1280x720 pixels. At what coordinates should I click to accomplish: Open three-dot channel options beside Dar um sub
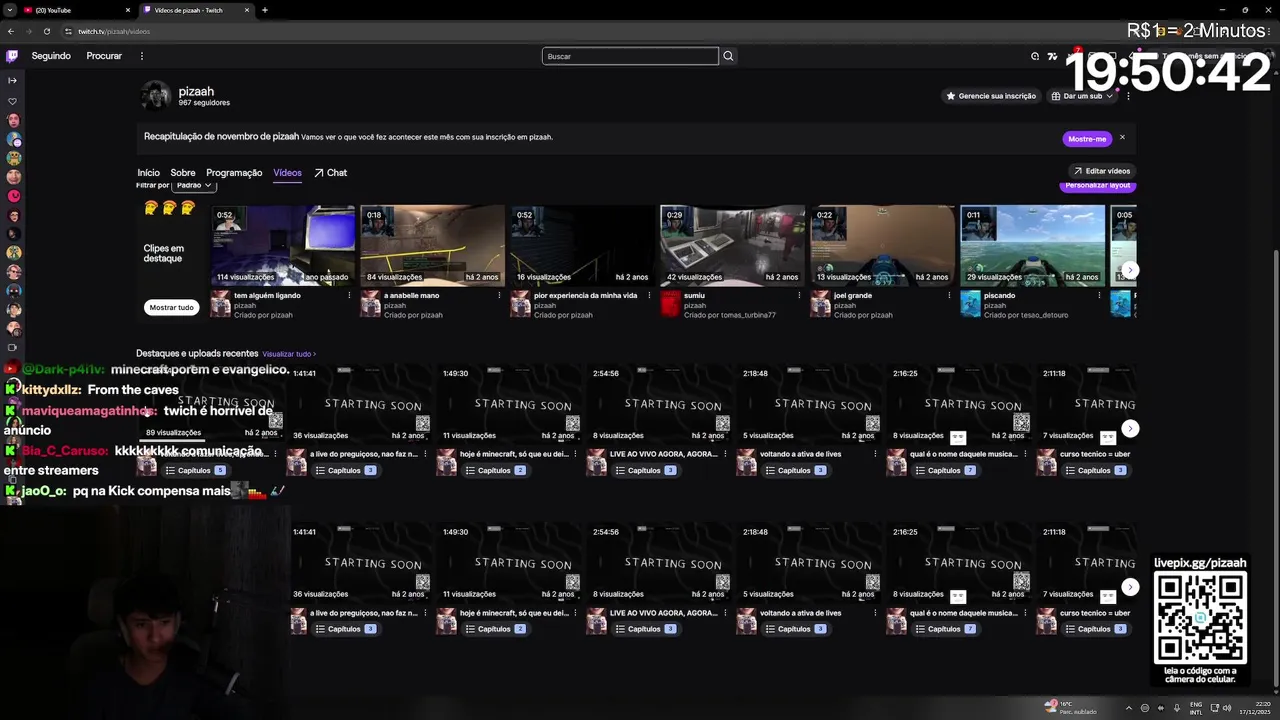1128,96
